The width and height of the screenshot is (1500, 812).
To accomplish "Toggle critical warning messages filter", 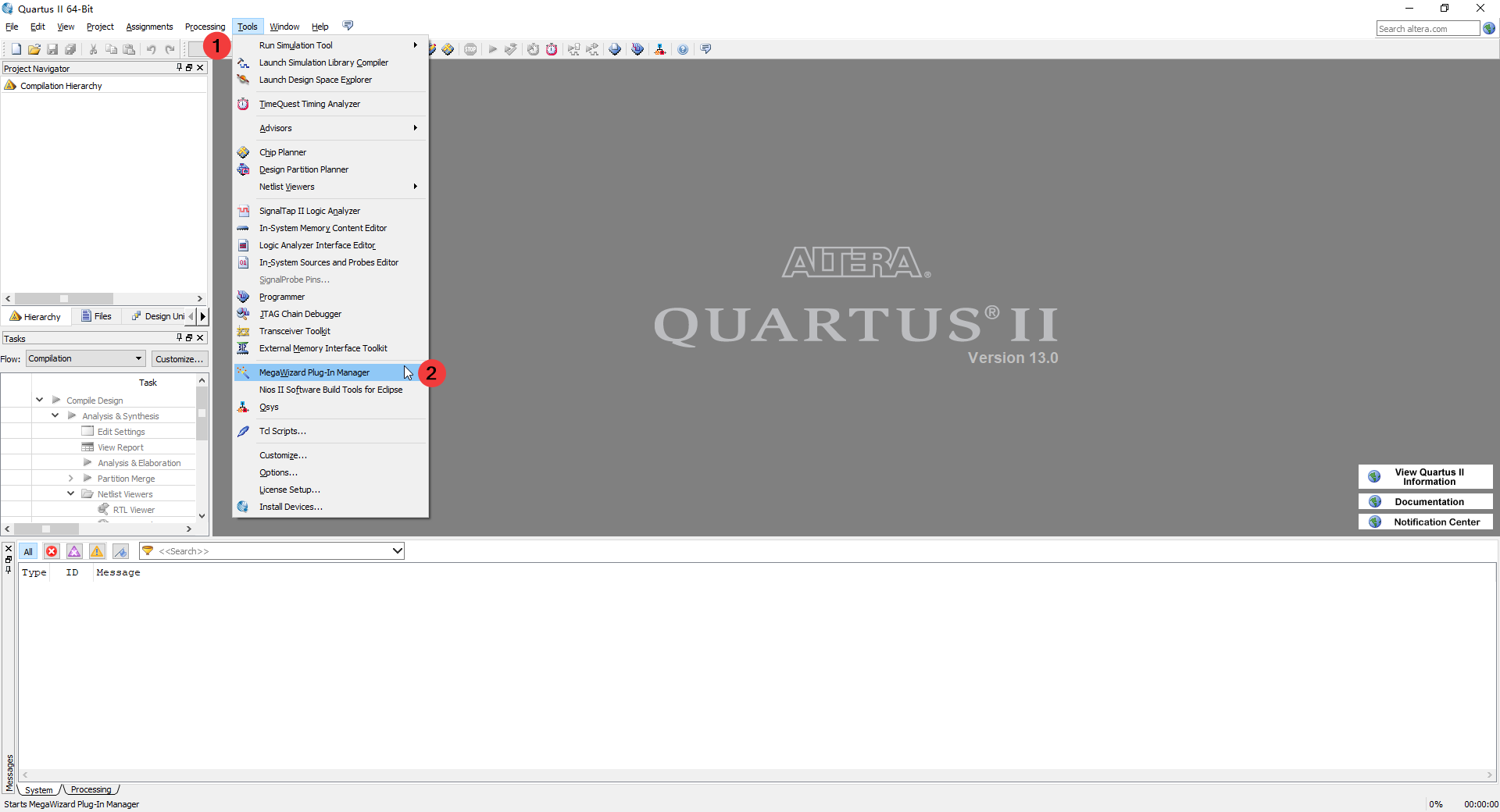I will click(74, 551).
